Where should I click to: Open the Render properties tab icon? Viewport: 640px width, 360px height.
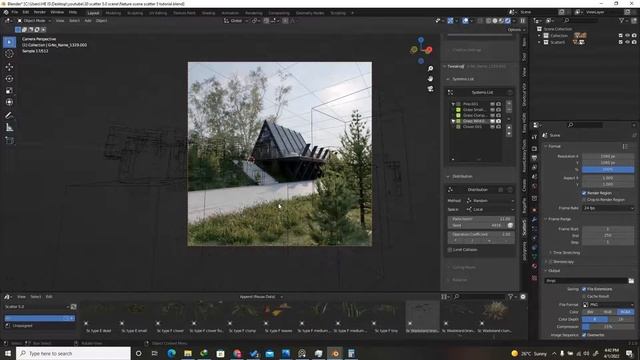pyautogui.click(x=534, y=149)
